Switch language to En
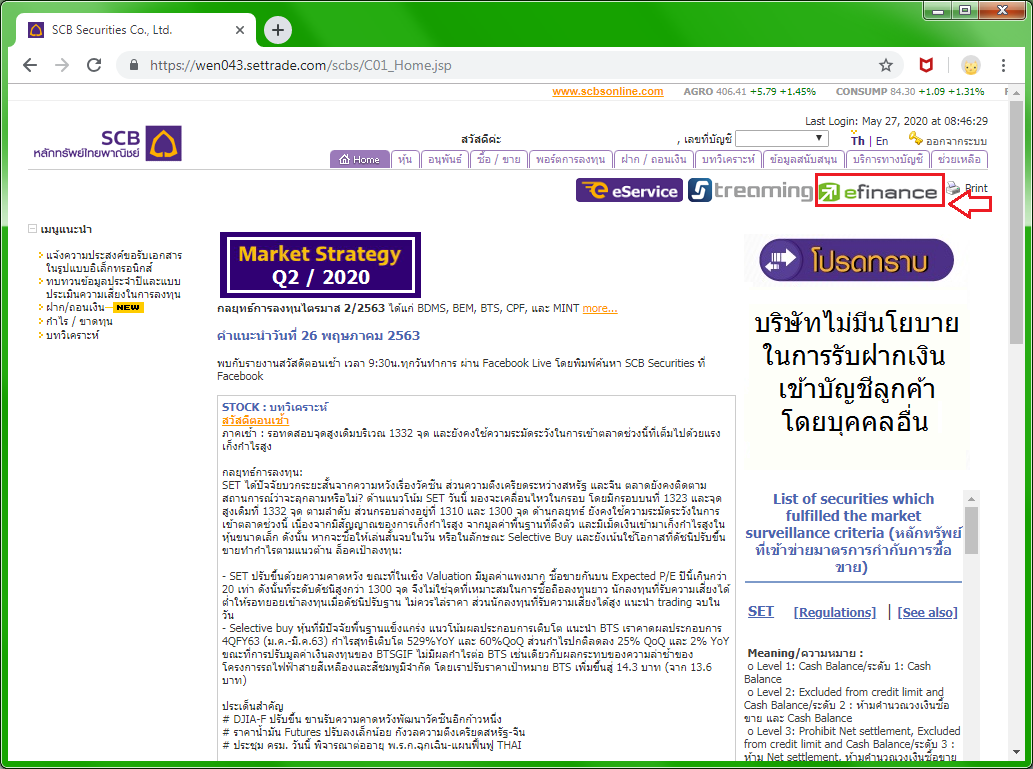Viewport: 1033px width, 769px height. coord(881,141)
